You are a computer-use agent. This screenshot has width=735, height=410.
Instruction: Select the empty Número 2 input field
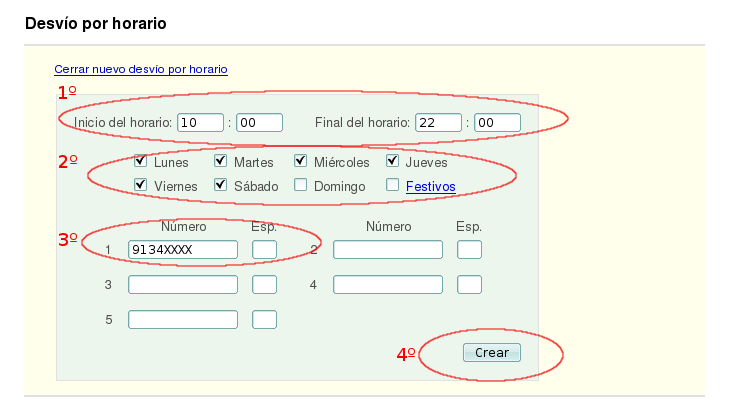pyautogui.click(x=388, y=249)
